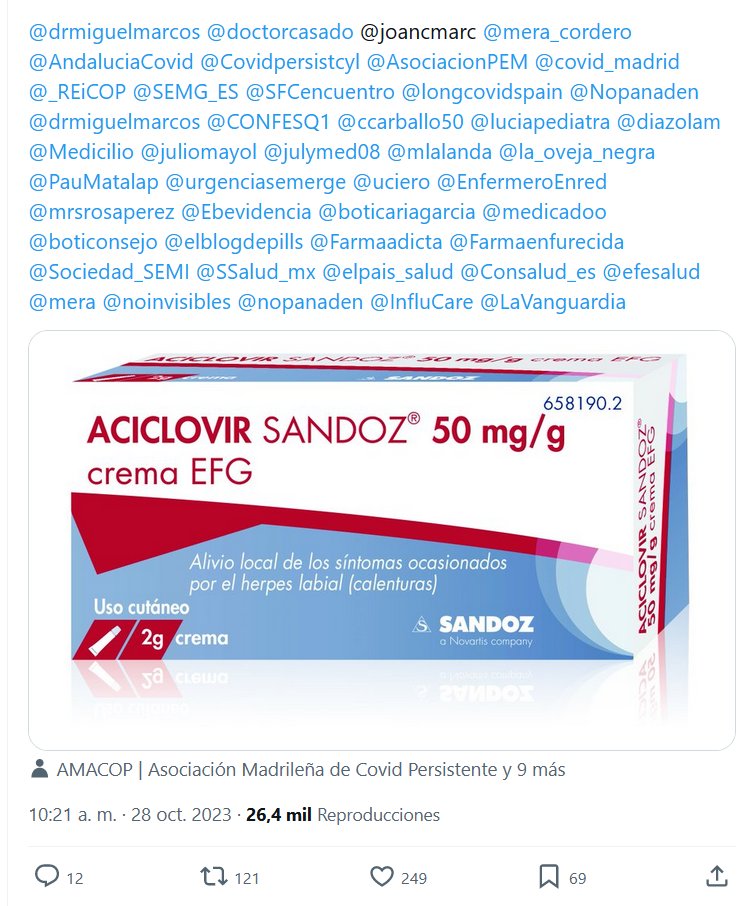Image resolution: width=746 pixels, height=906 pixels.
Task: Visit the @LaVanguardia profile mention
Action: point(553,302)
